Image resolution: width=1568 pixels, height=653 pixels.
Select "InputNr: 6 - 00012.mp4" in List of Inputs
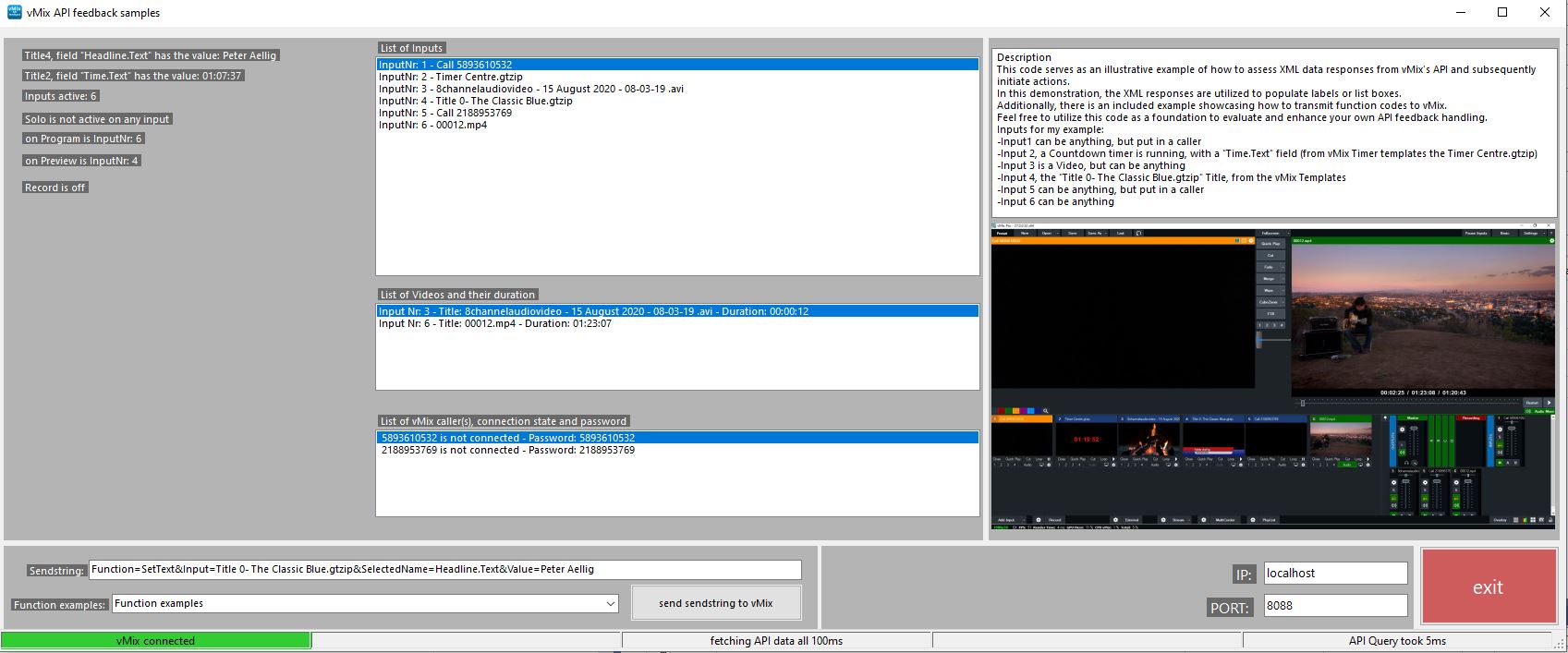(x=432, y=125)
